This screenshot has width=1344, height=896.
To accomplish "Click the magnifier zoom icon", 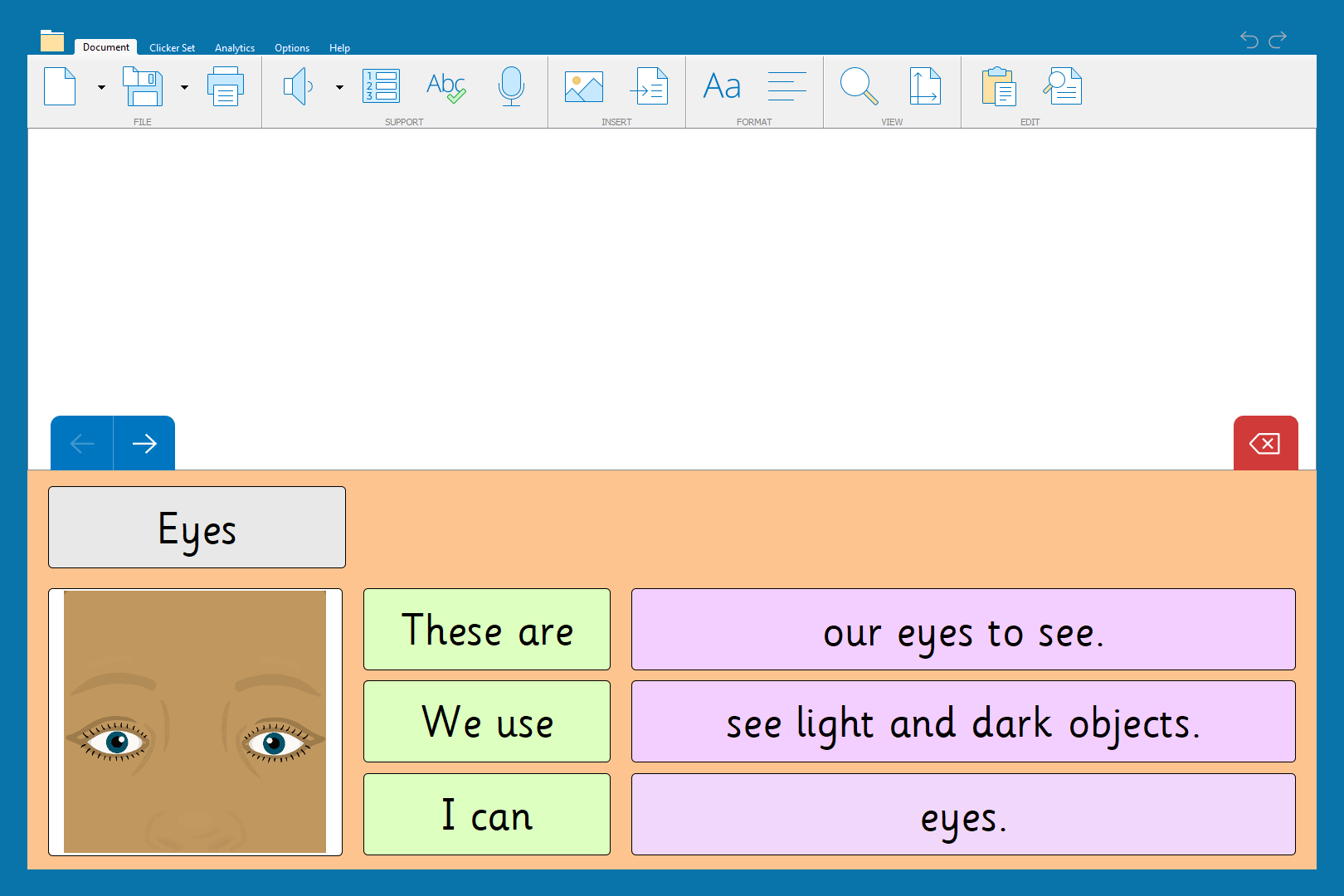I will [x=859, y=86].
